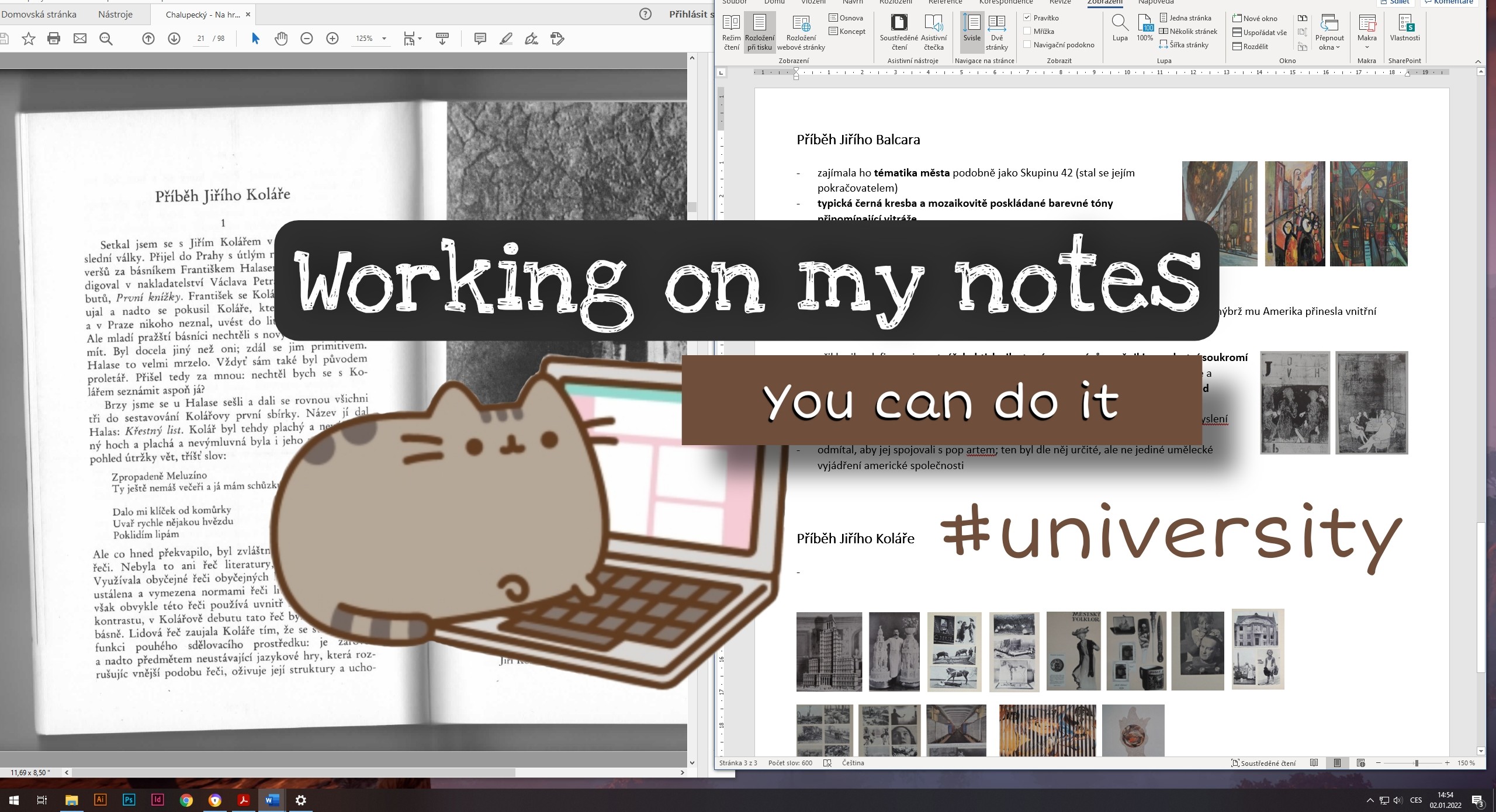Expand Přepnout okna window switcher
The height and width of the screenshot is (812, 1496).
tap(1329, 33)
